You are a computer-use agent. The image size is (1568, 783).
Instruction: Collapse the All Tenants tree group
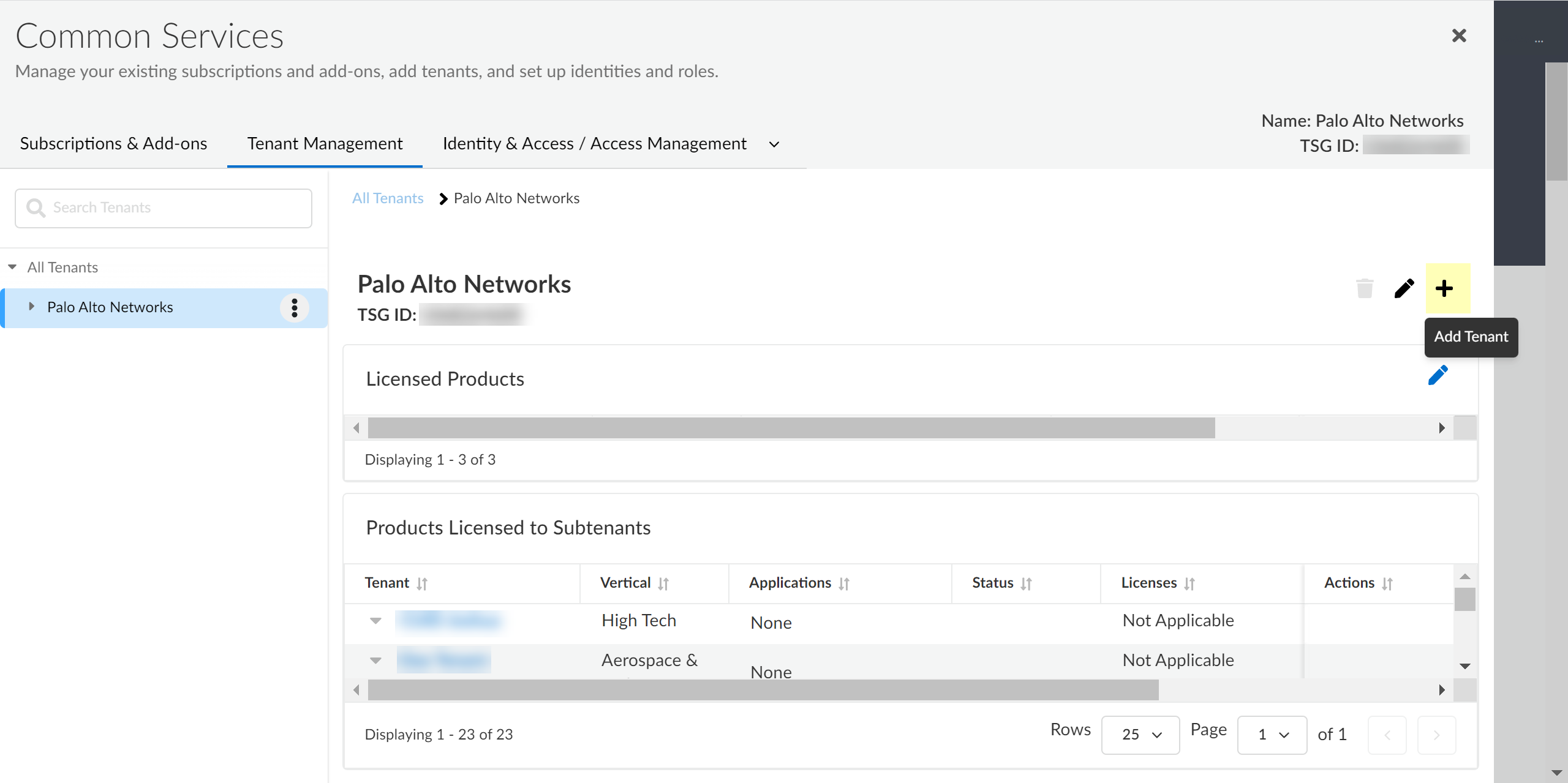(12, 268)
